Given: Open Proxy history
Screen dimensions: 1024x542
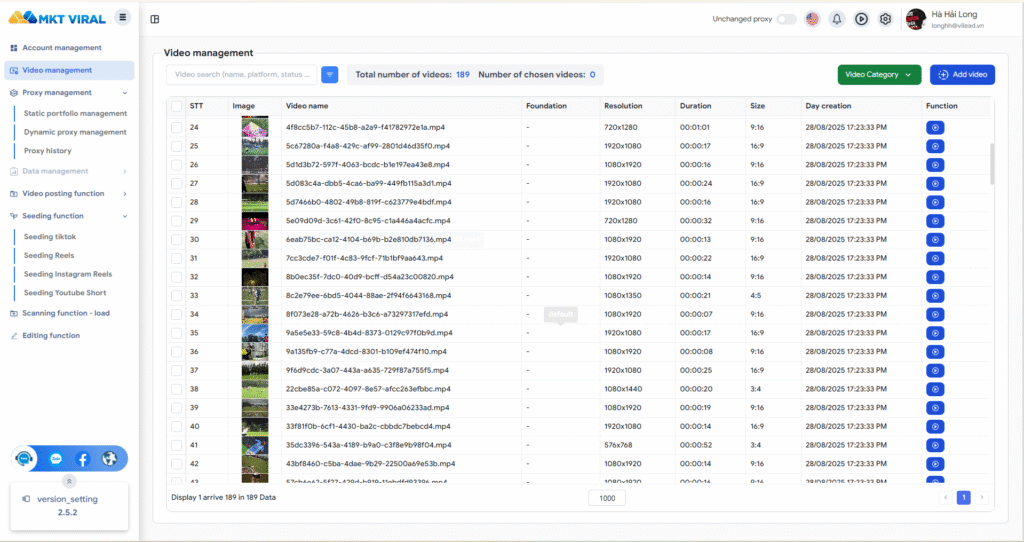Looking at the screenshot, I should pyautogui.click(x=48, y=150).
